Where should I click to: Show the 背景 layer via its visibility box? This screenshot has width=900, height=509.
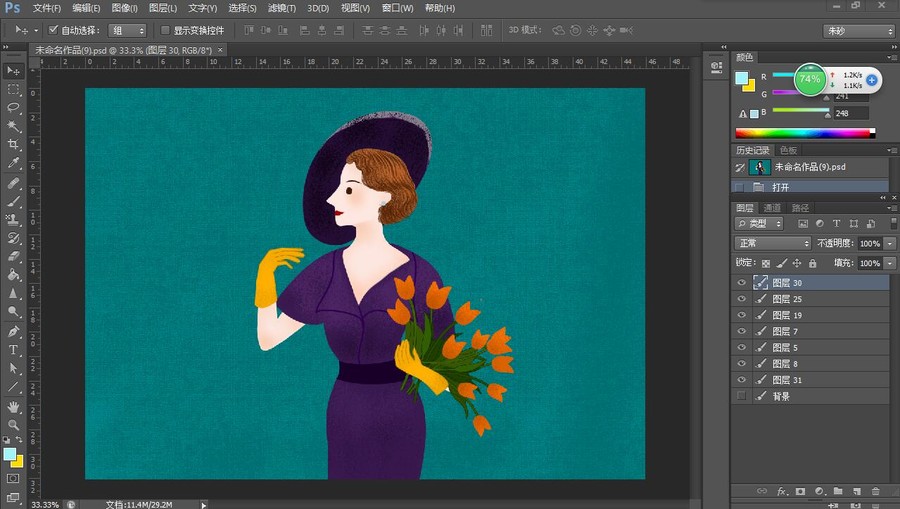(741, 396)
